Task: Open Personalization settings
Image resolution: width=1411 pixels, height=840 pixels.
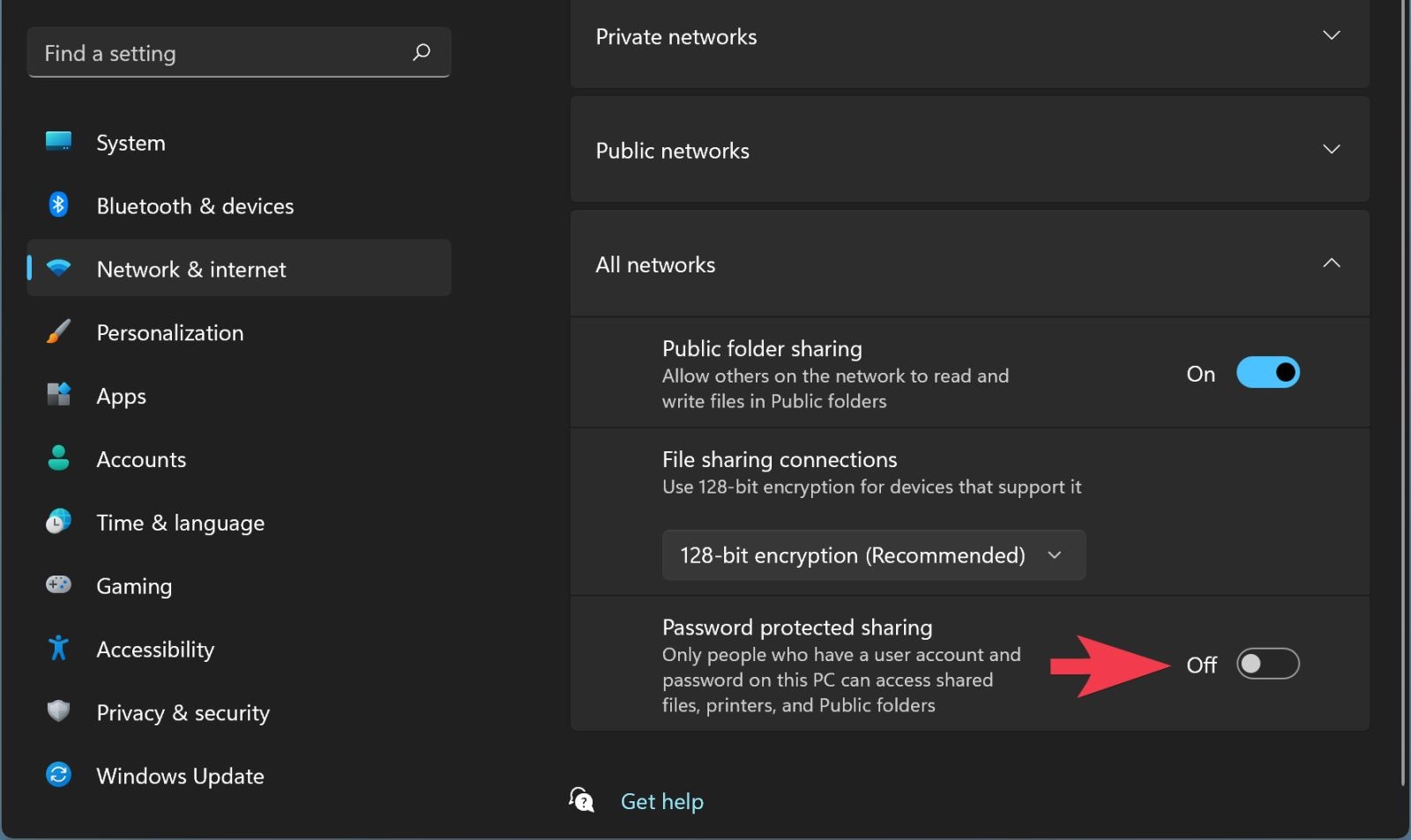Action: (x=239, y=332)
